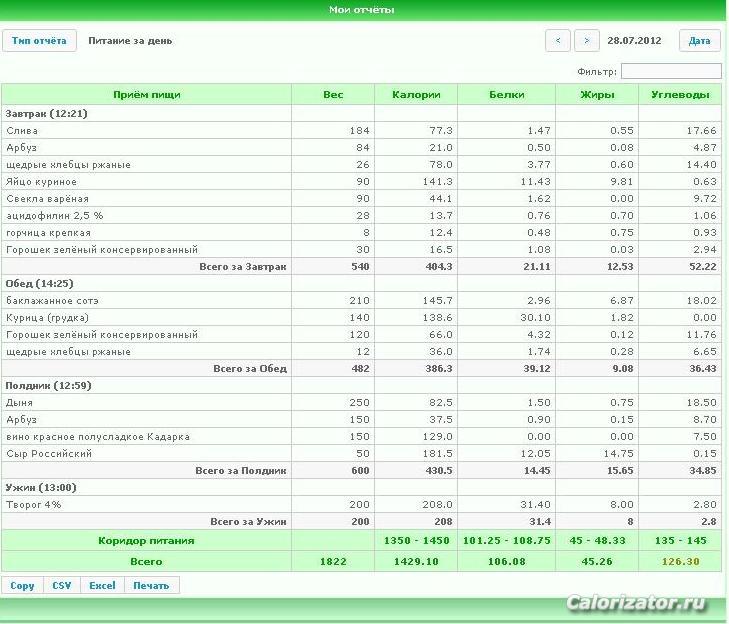The width and height of the screenshot is (729, 624).
Task: Click Яйцо куриное row name
Action: 41,182
